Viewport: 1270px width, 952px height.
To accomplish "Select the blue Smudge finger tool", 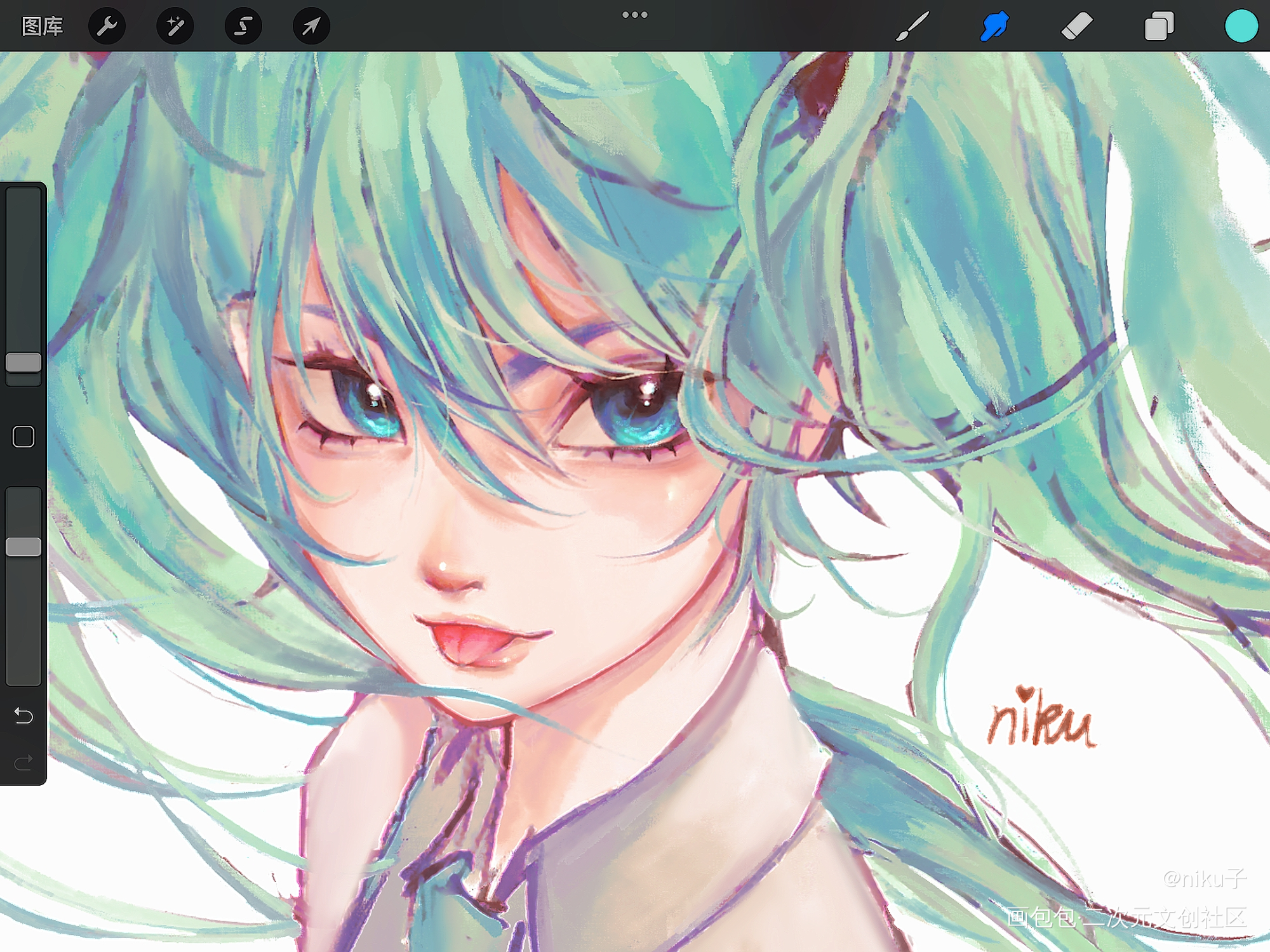I will click(x=994, y=26).
